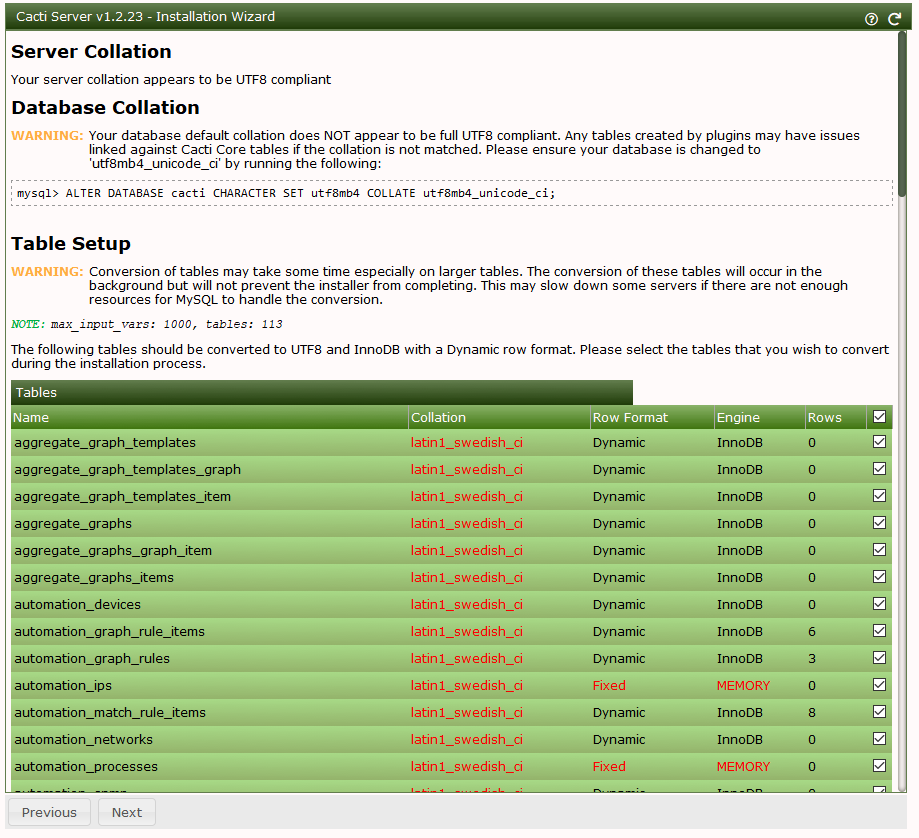Click the Previous button
The height and width of the screenshot is (838, 919).
click(49, 812)
